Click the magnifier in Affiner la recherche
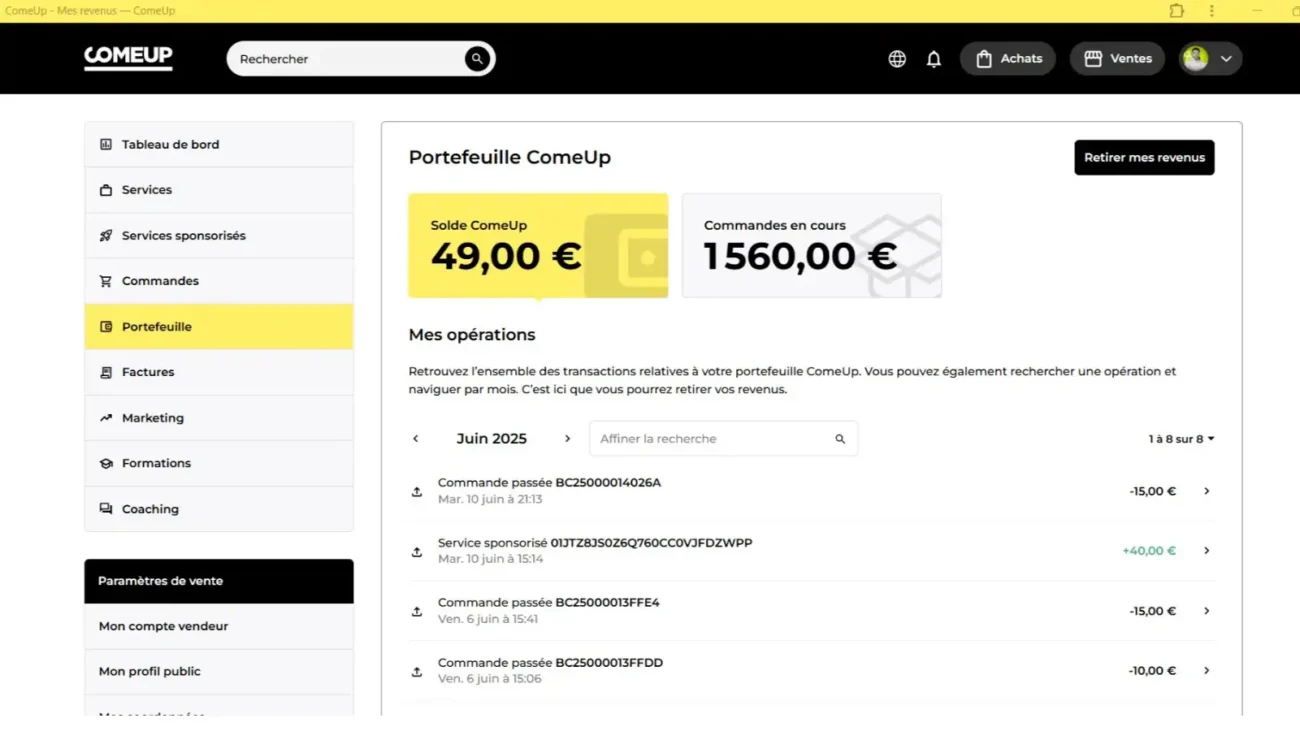The image size is (1300, 731). [840, 439]
